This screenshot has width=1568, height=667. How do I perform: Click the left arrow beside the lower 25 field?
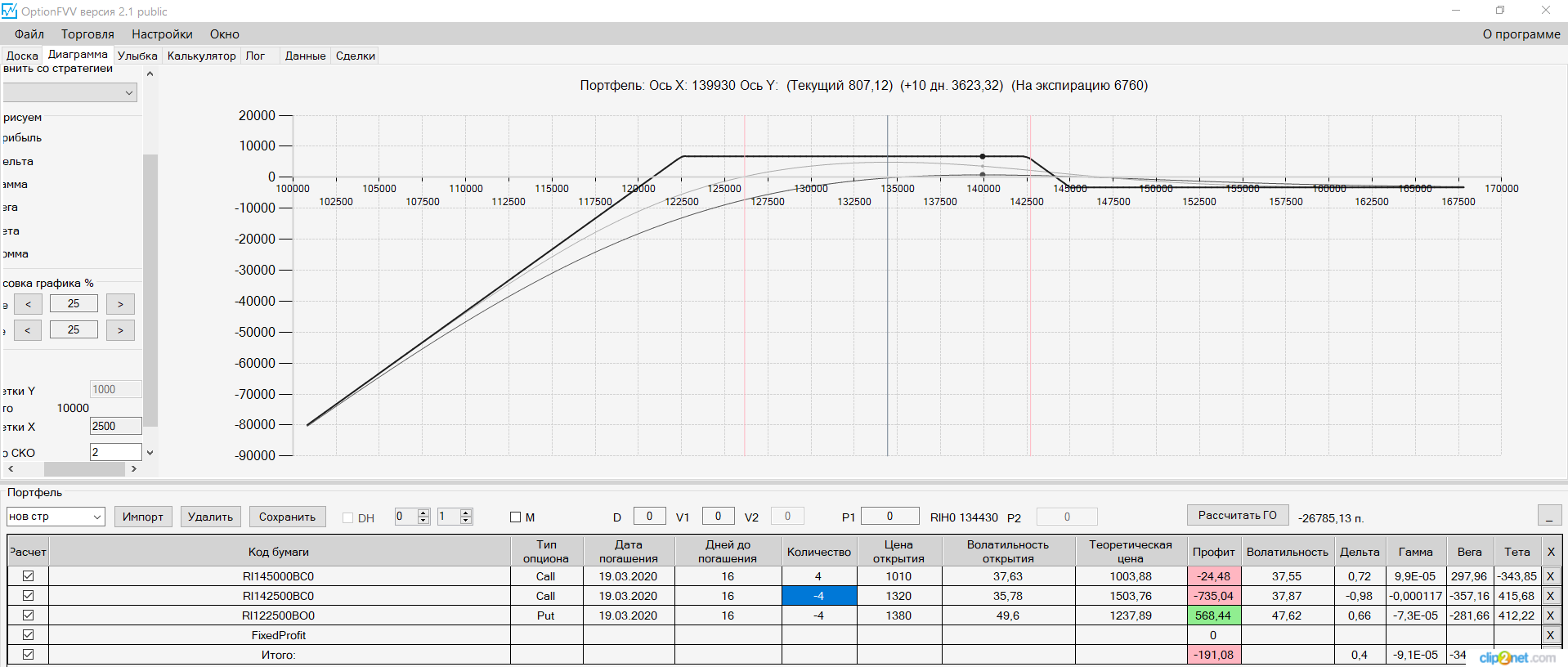pyautogui.click(x=28, y=330)
